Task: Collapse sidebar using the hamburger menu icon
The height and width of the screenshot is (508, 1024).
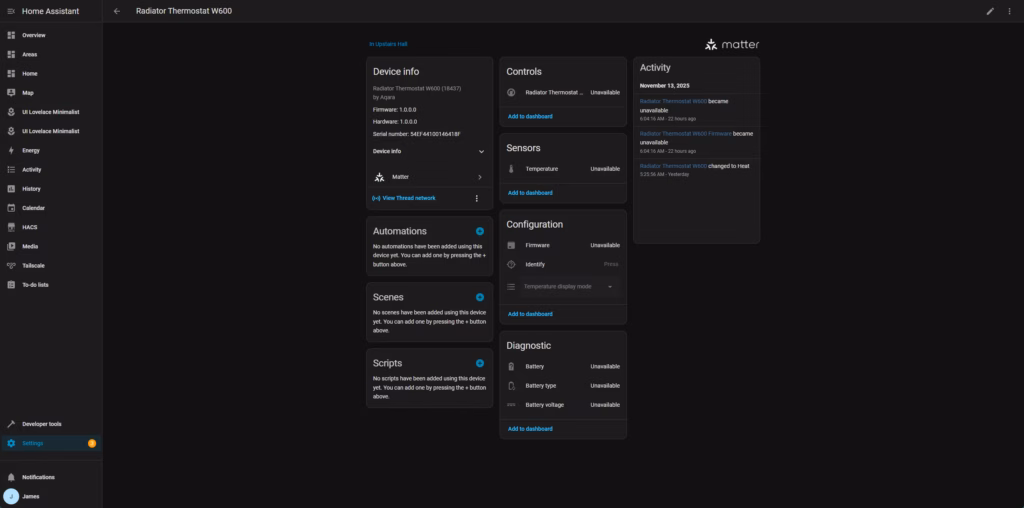Action: (11, 11)
